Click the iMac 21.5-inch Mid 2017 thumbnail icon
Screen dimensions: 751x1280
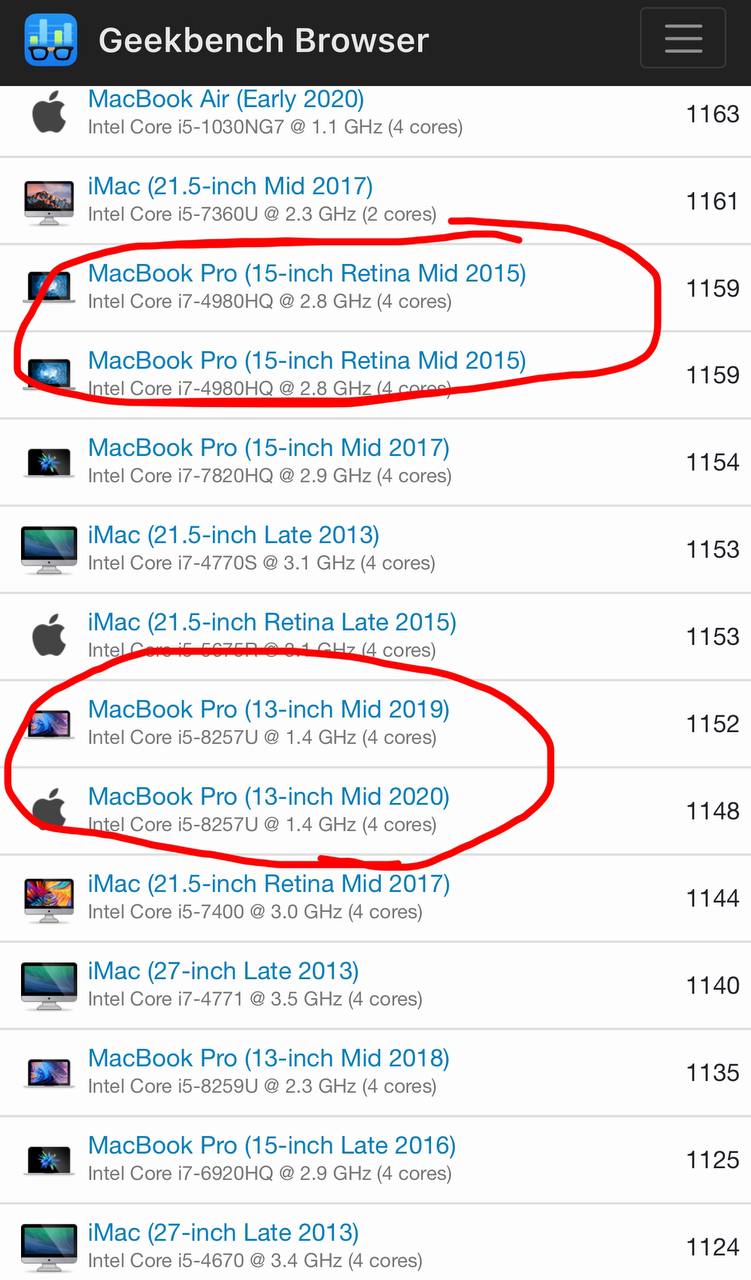click(x=49, y=201)
